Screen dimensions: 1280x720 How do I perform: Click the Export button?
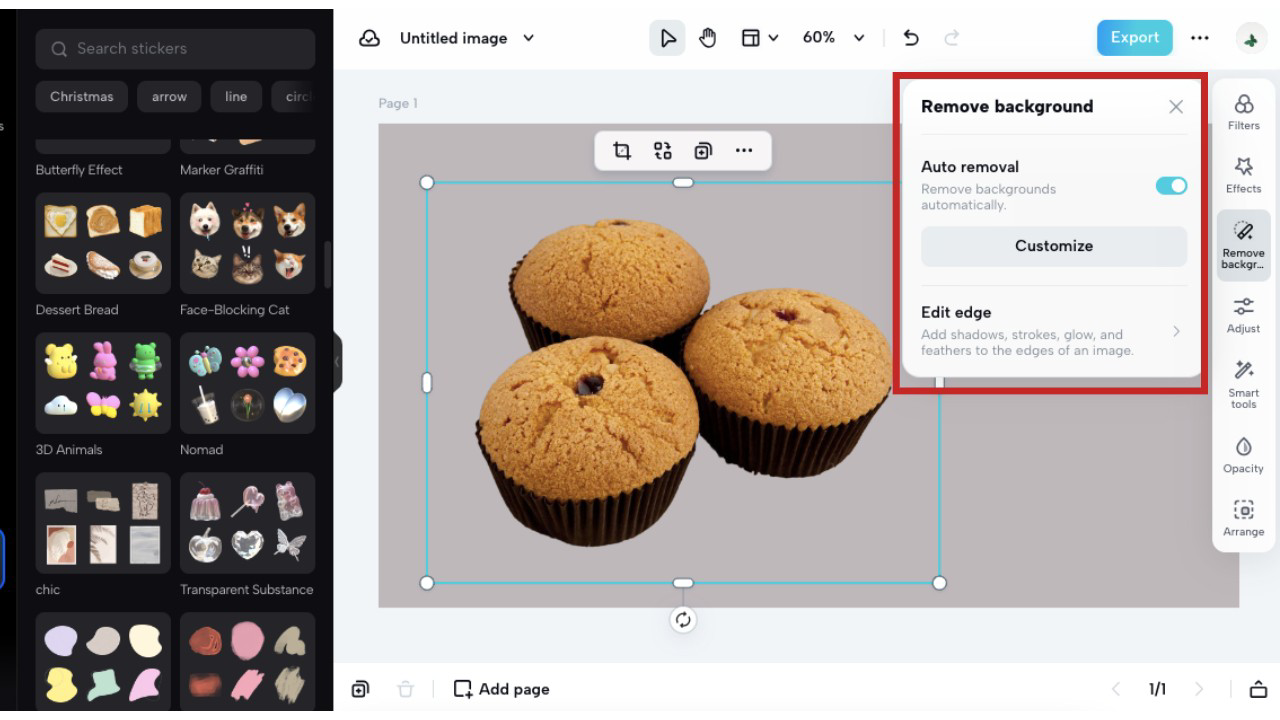coord(1135,38)
